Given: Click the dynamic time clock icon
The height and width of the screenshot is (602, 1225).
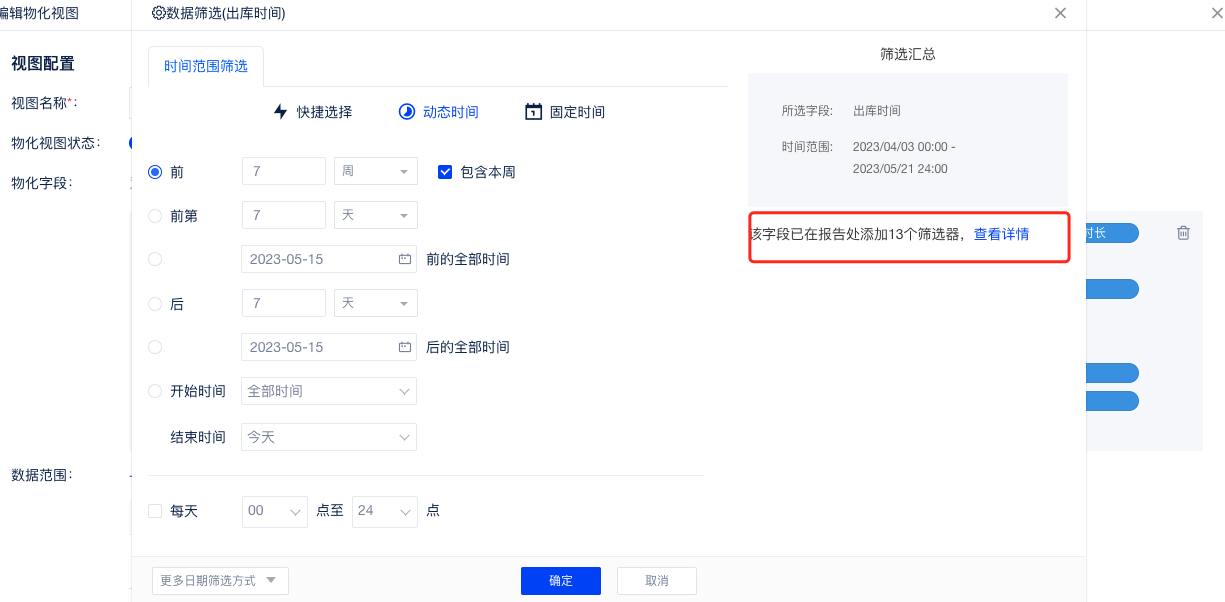Looking at the screenshot, I should (406, 112).
